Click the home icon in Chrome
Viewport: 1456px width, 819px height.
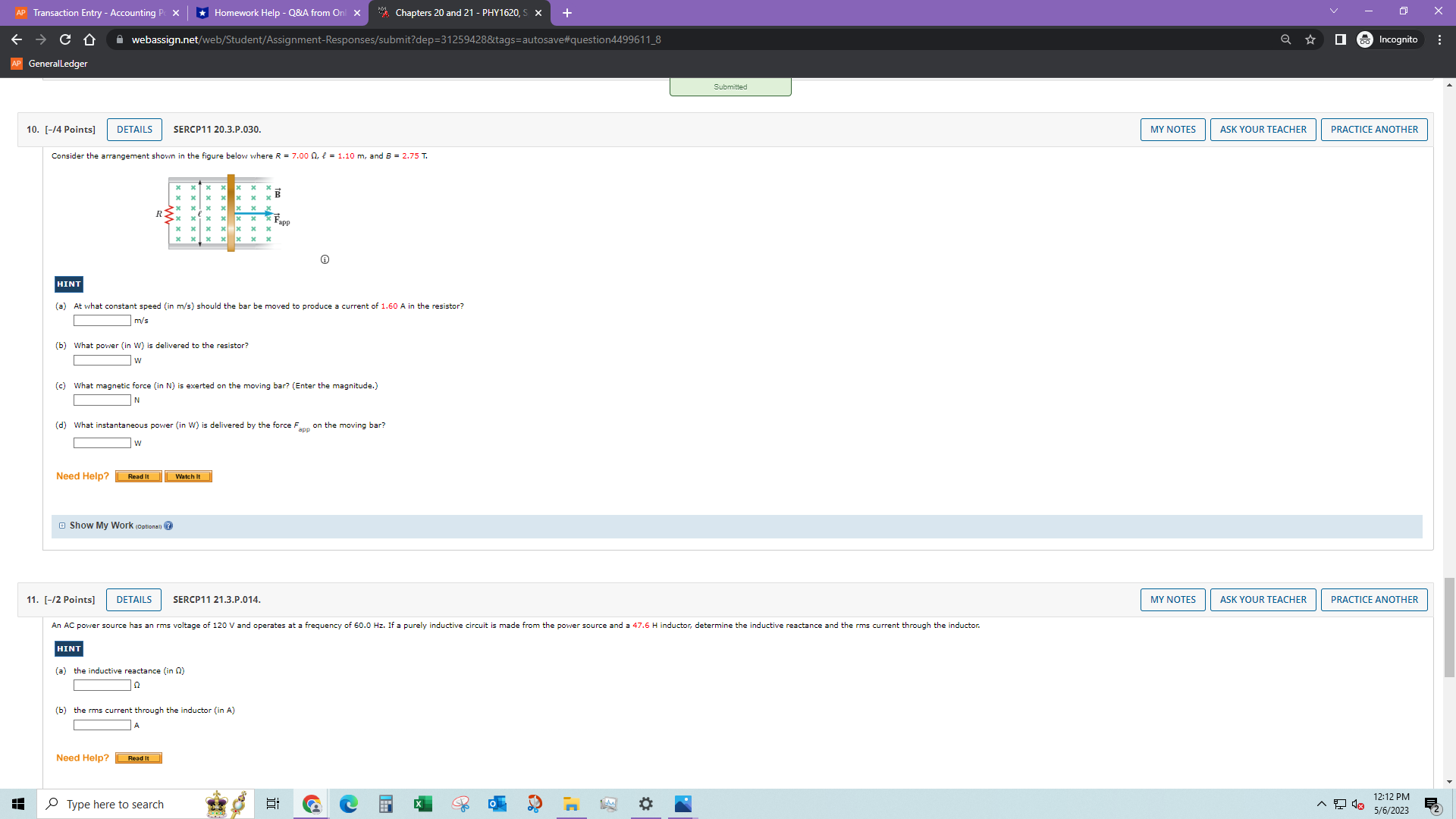(89, 39)
